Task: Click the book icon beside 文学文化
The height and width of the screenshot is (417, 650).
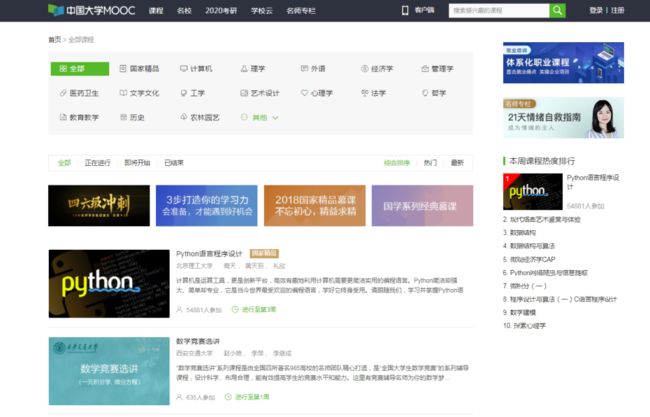Action: [123, 93]
